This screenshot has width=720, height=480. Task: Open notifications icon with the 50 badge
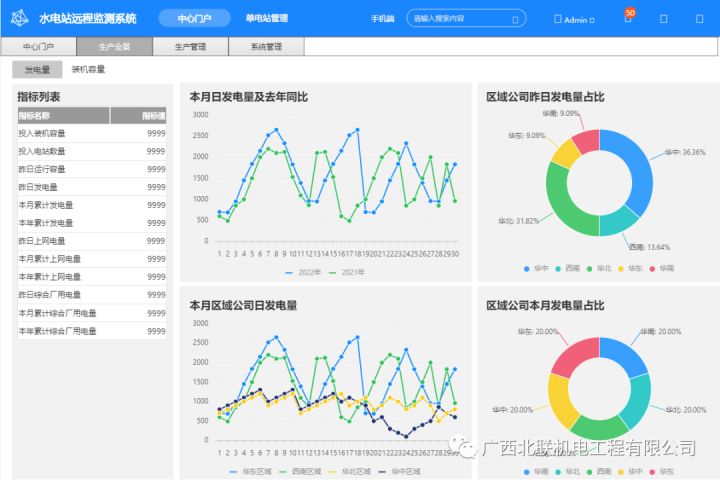pos(628,18)
